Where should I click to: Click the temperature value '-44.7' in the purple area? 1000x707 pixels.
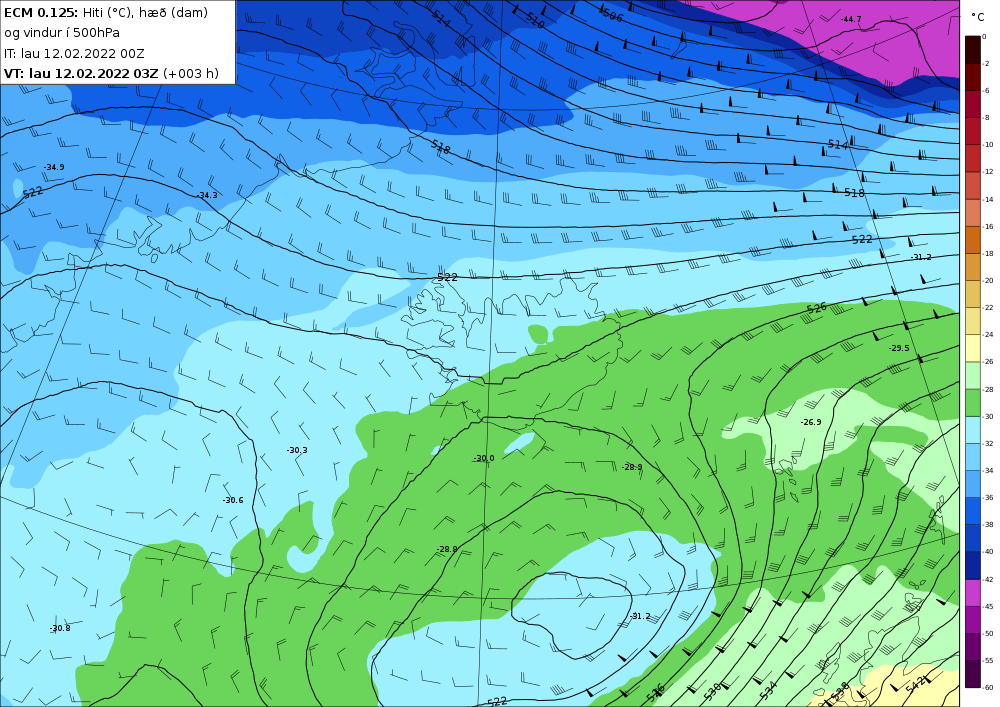click(851, 19)
